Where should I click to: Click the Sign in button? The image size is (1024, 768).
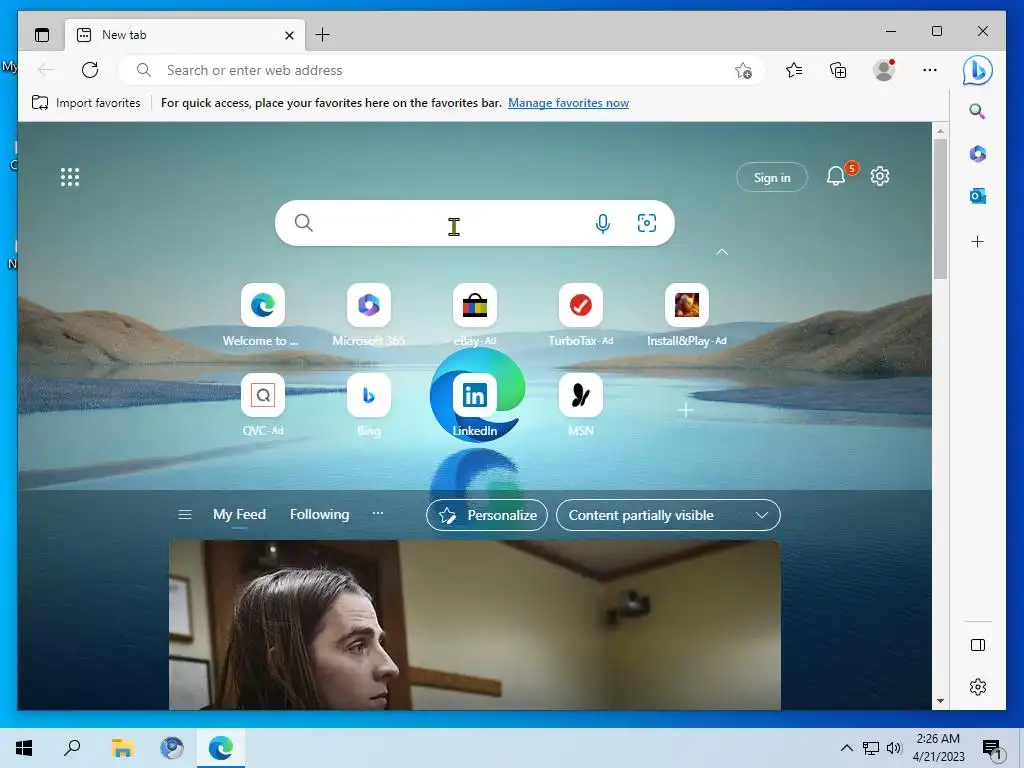[772, 177]
